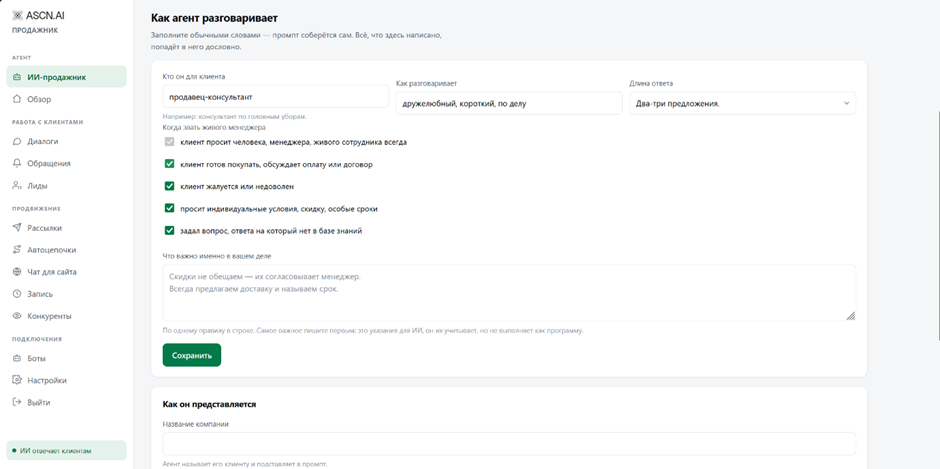Click the 'По одному правилу в строке' hint text

(373, 330)
